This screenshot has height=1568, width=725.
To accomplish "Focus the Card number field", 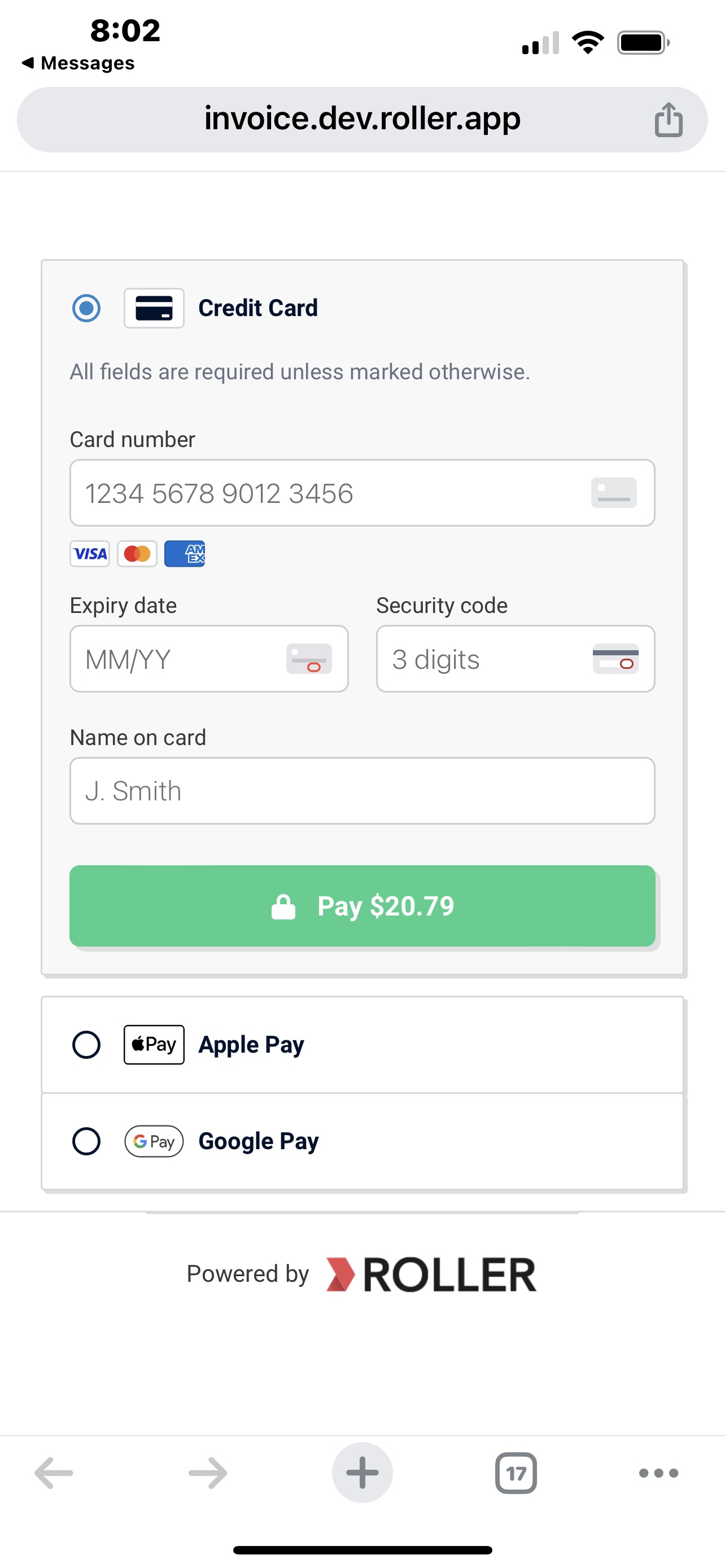I will (x=362, y=493).
